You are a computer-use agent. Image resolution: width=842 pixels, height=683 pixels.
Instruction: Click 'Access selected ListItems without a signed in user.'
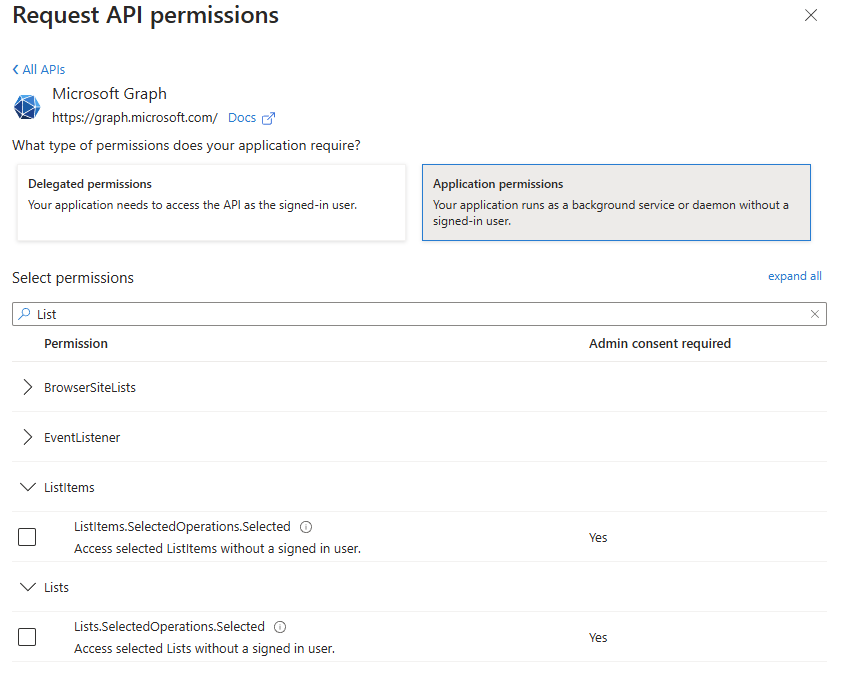217,549
